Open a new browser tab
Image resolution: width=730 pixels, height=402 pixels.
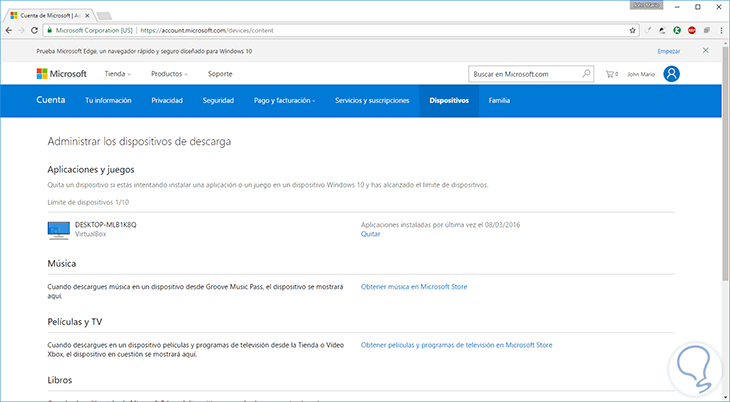pyautogui.click(x=104, y=16)
